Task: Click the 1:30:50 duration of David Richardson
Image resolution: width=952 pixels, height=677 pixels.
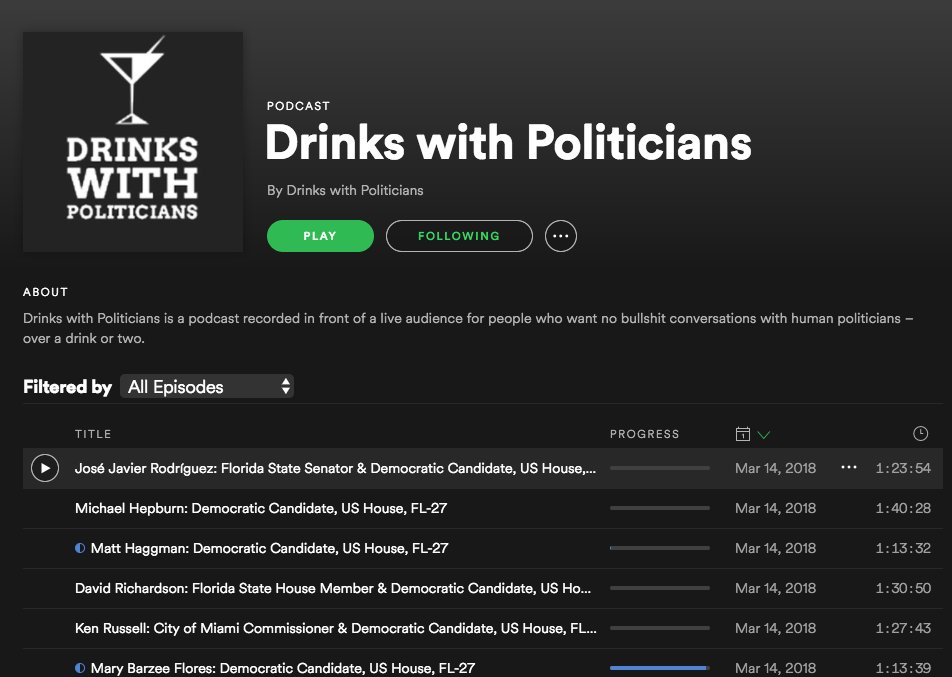Action: (903, 588)
